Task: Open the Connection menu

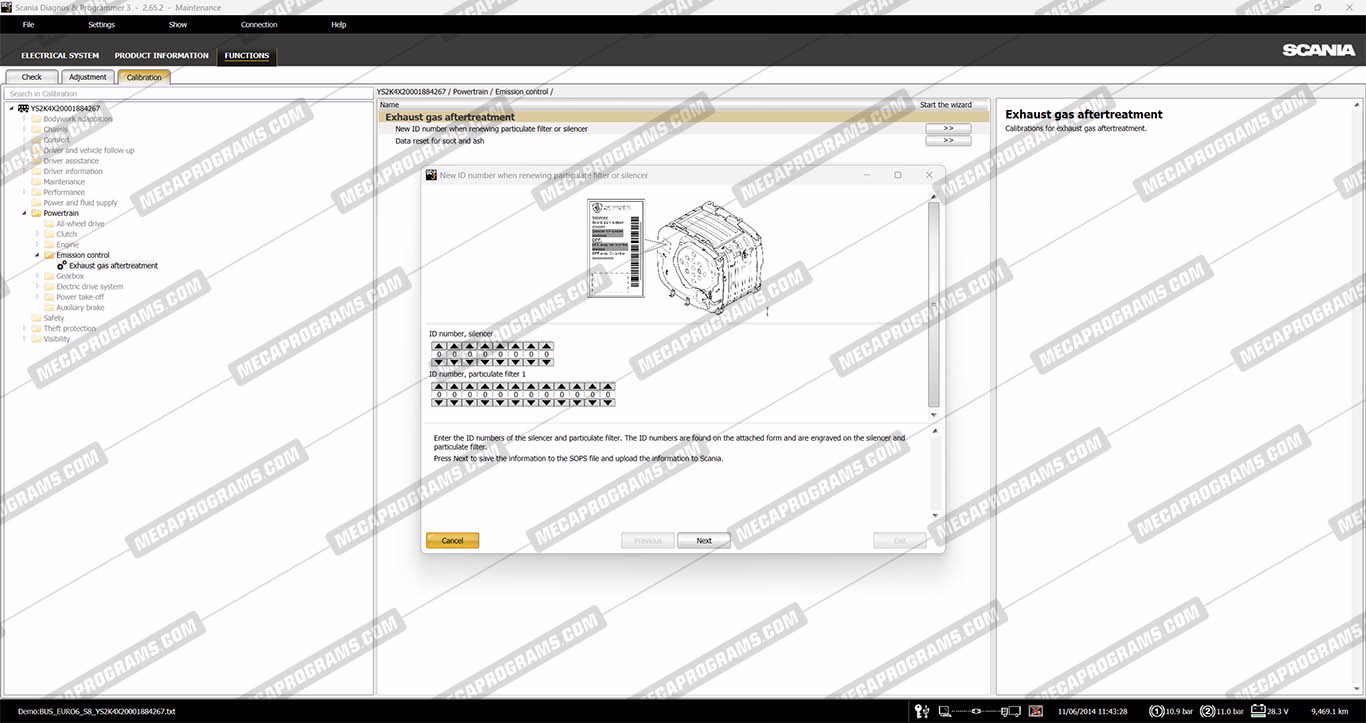Action: point(259,24)
